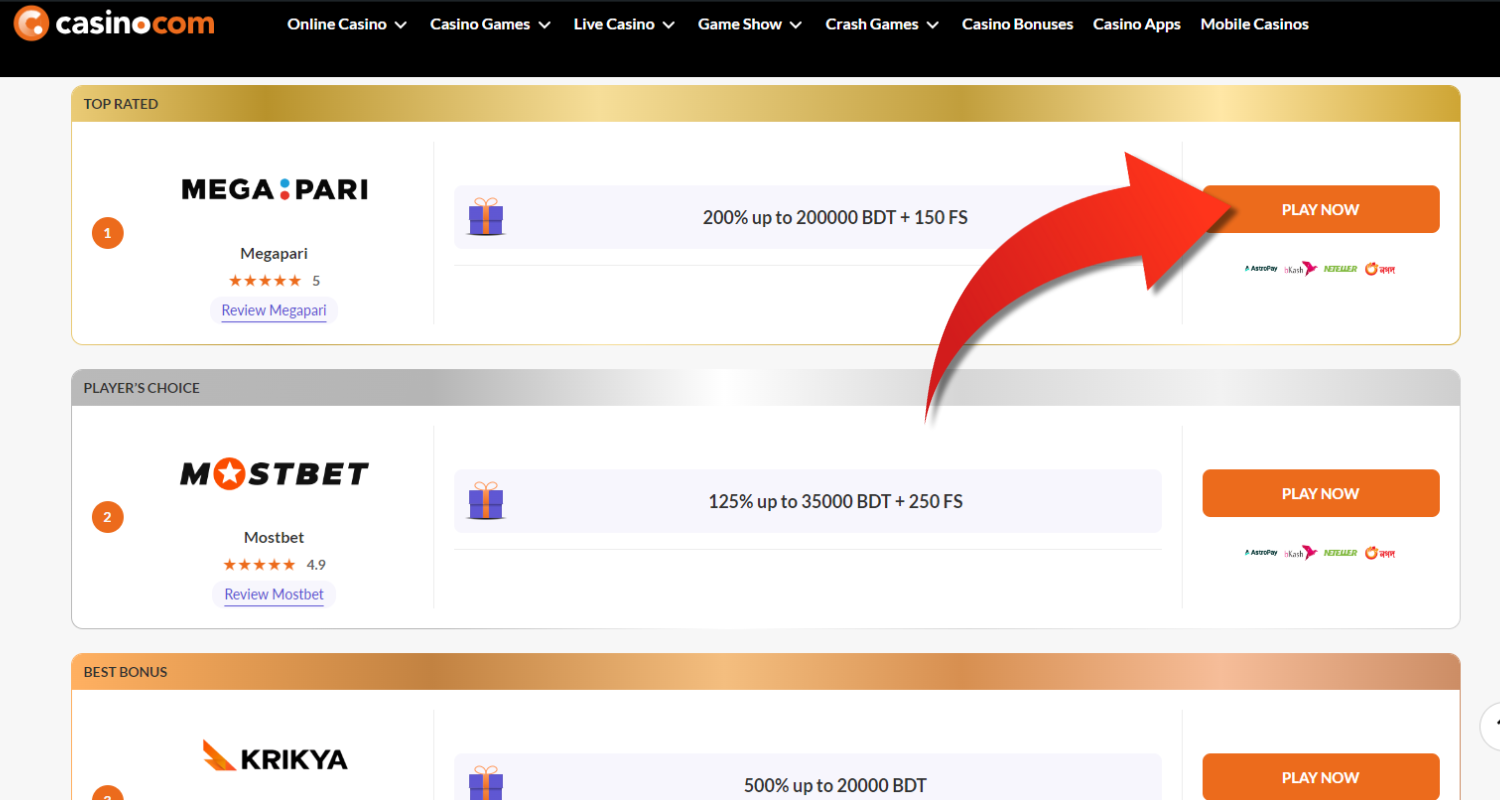Open Casino Bonuses page

coord(1017,24)
